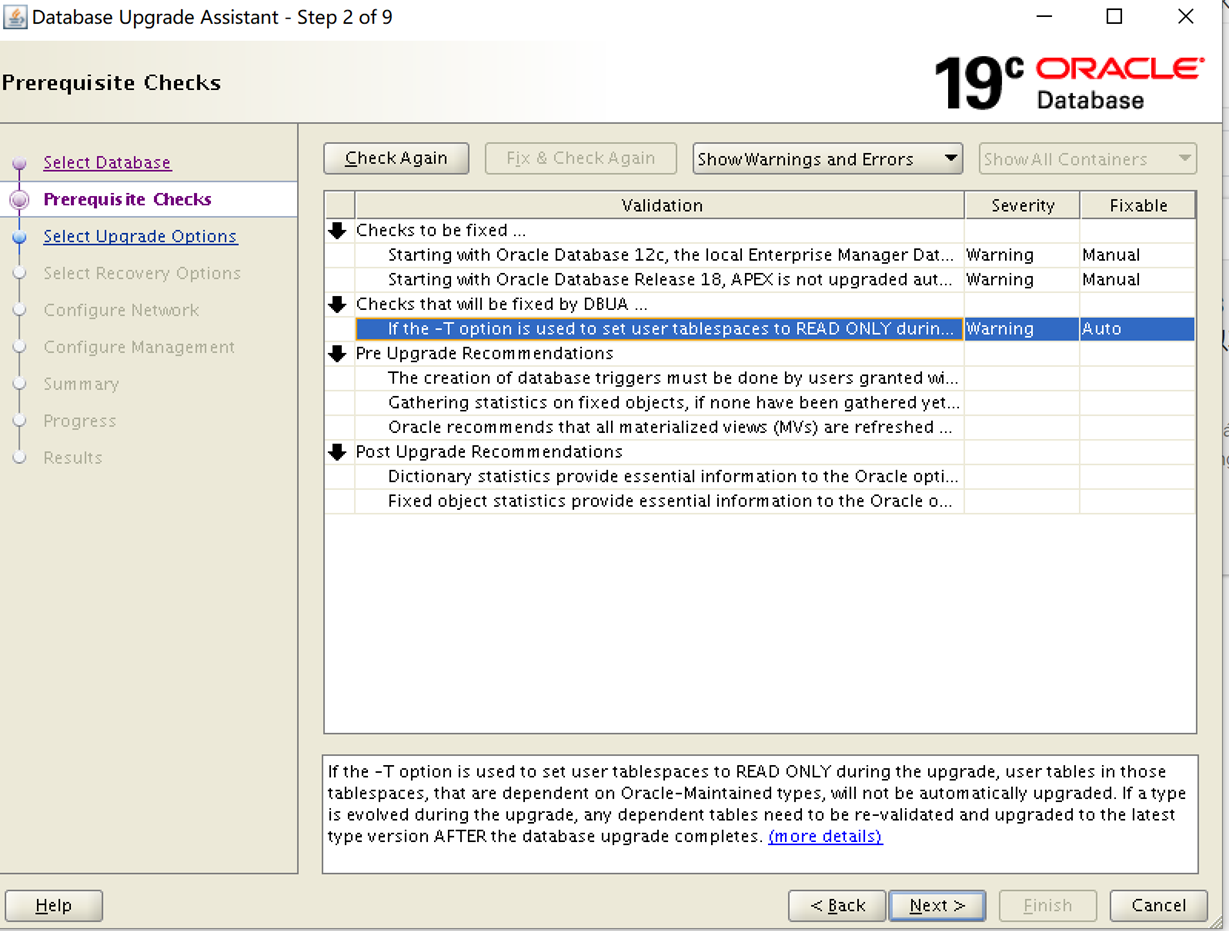Collapse the Pre Upgrade Recommendations arrow

click(338, 354)
